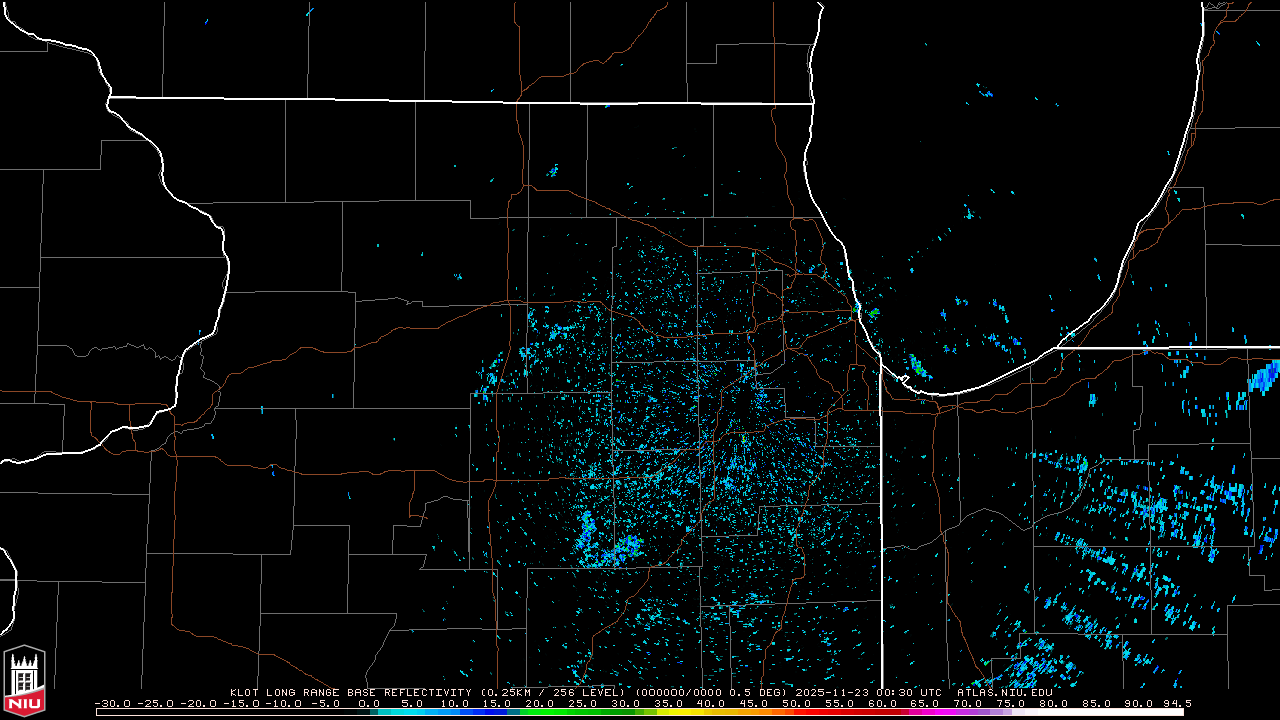
Task: Click the ATLAS.NIU.EDU text
Action: tap(1004, 692)
